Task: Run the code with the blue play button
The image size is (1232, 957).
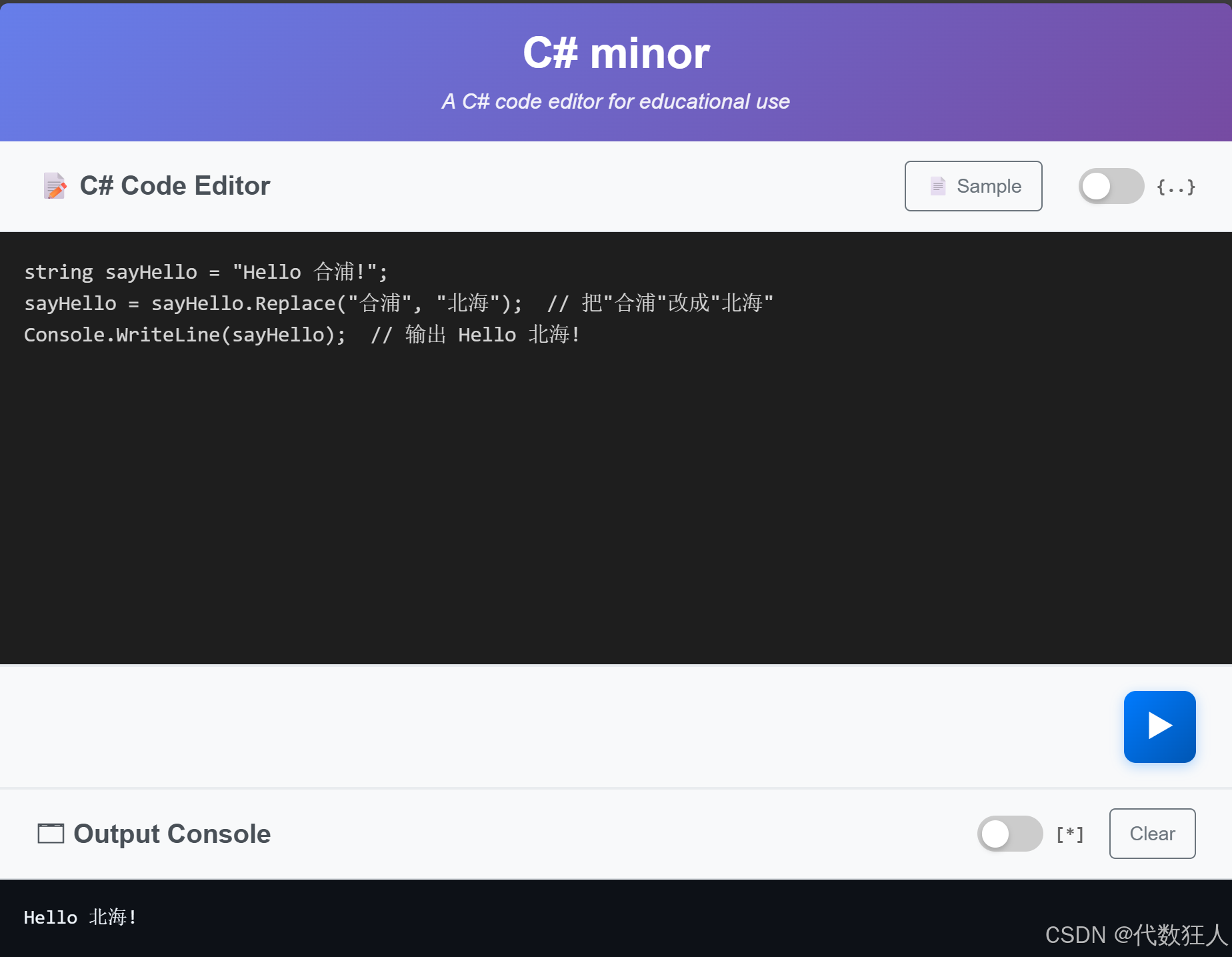Action: coord(1159,726)
